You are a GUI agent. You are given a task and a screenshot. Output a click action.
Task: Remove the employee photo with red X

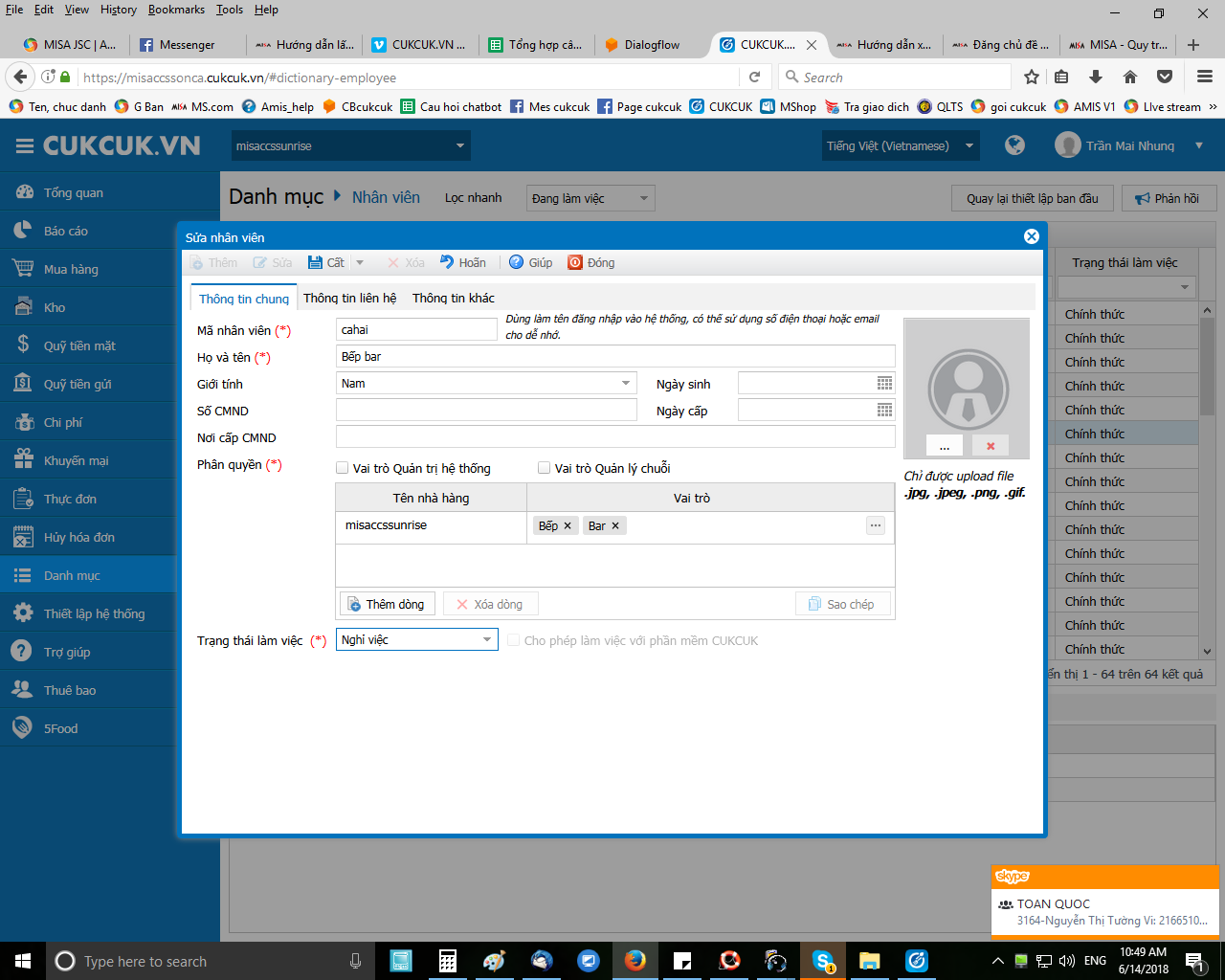[x=991, y=446]
